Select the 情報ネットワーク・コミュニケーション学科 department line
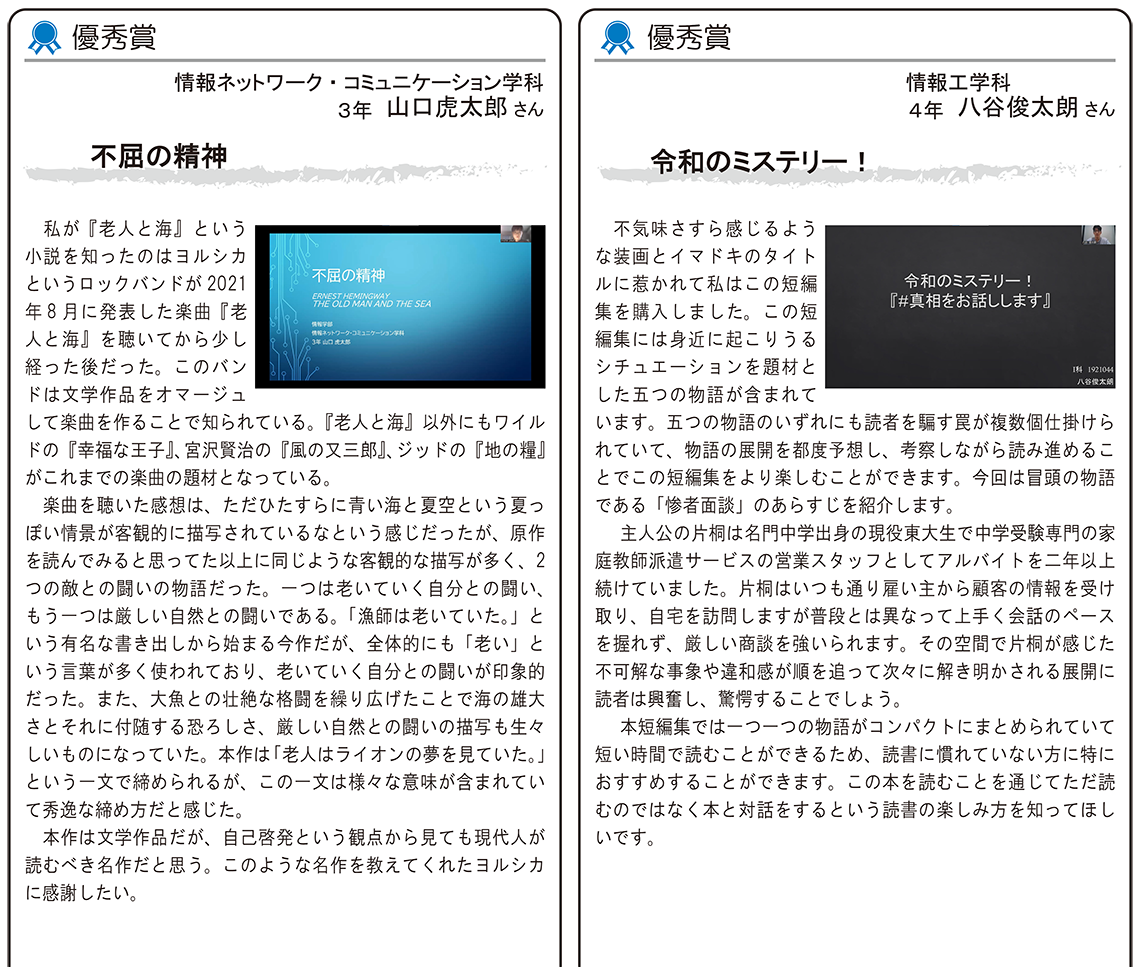Screen dimensions: 1140x967 tap(360, 82)
